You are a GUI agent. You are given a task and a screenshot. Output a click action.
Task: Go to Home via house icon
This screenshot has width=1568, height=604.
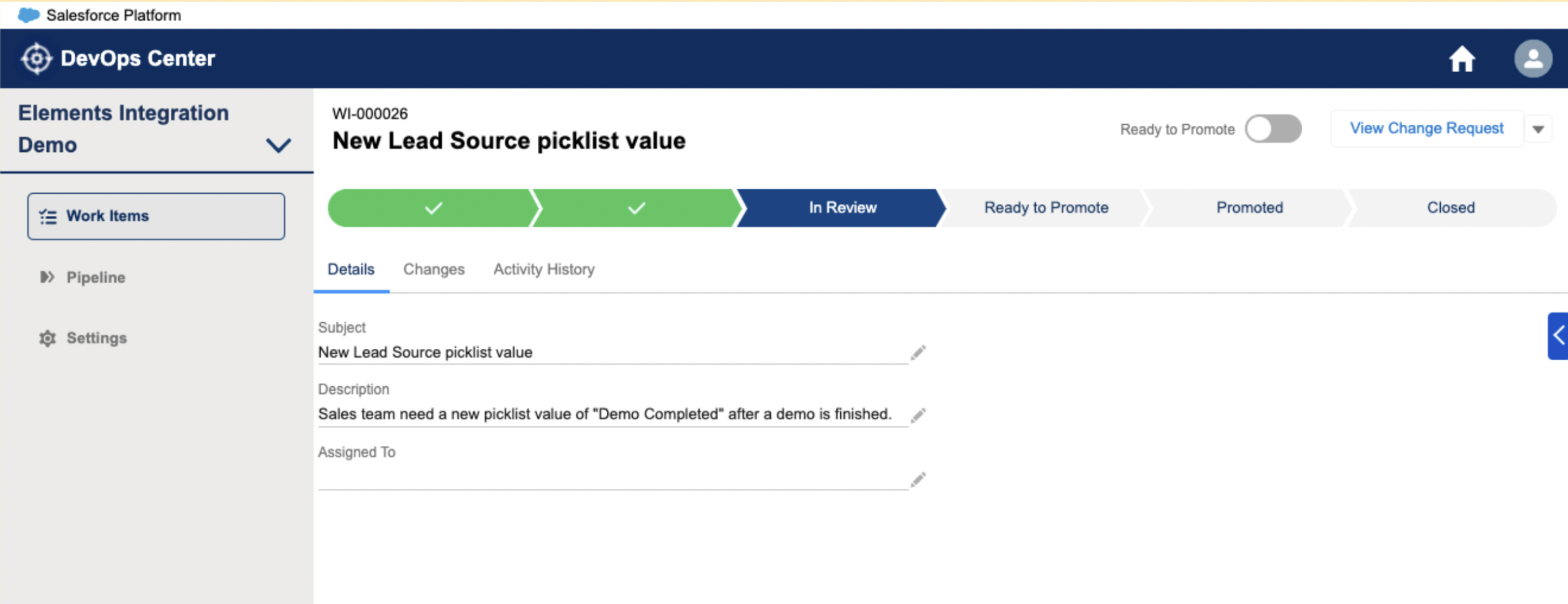(1462, 60)
